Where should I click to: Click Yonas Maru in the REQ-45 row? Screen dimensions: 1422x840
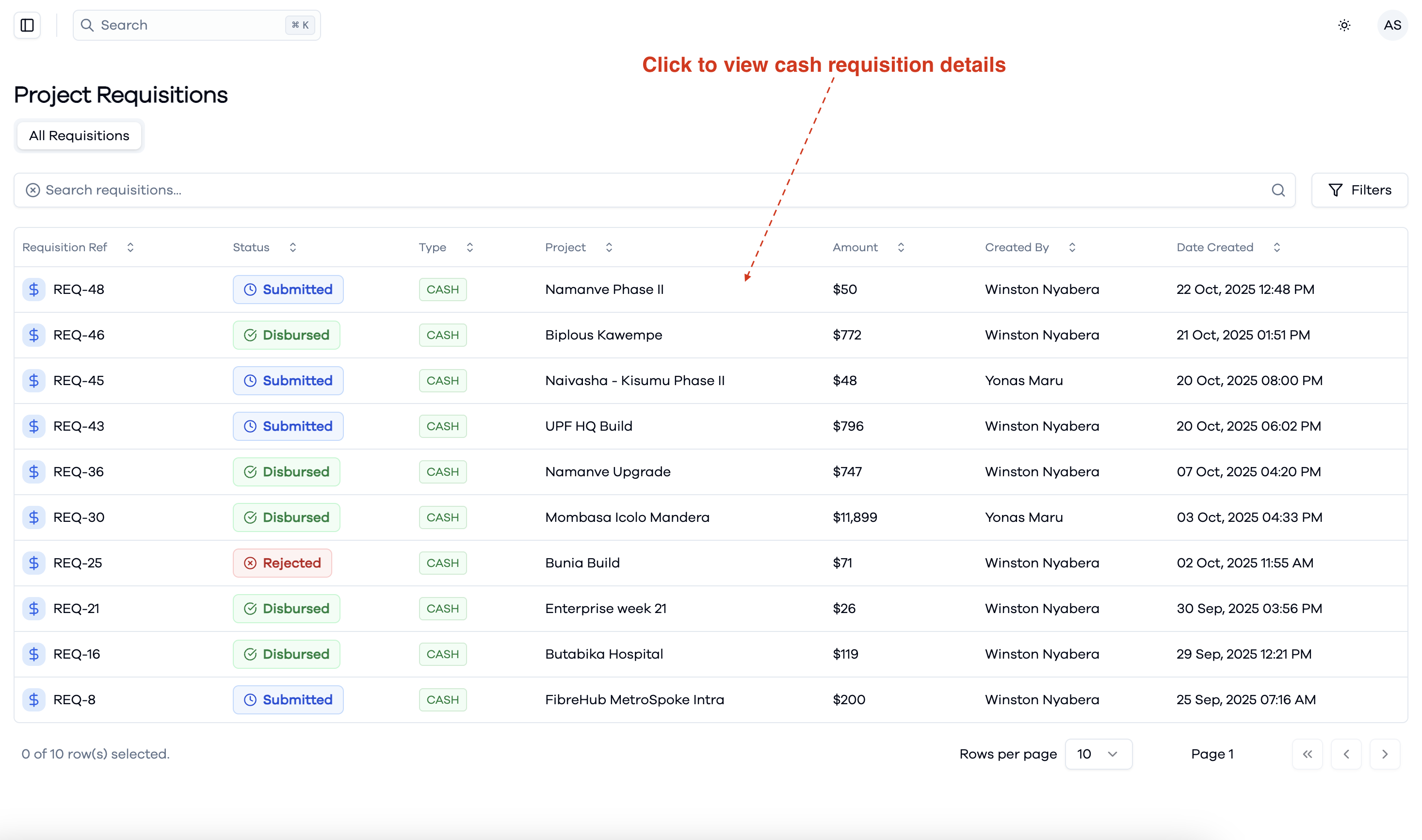1024,380
